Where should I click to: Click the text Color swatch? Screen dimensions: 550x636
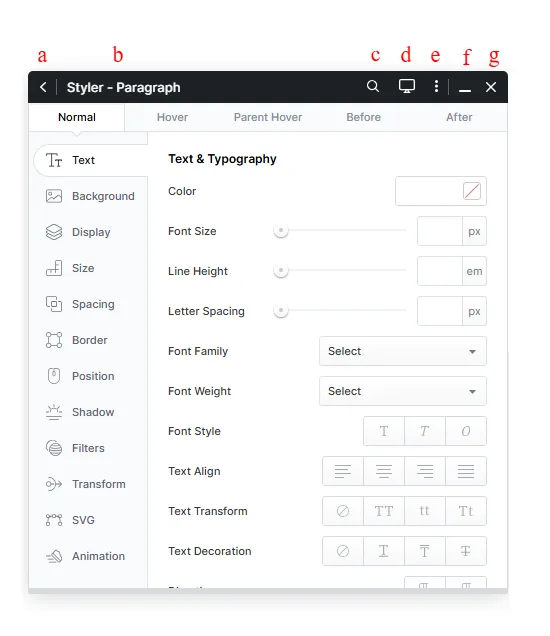tap(472, 191)
